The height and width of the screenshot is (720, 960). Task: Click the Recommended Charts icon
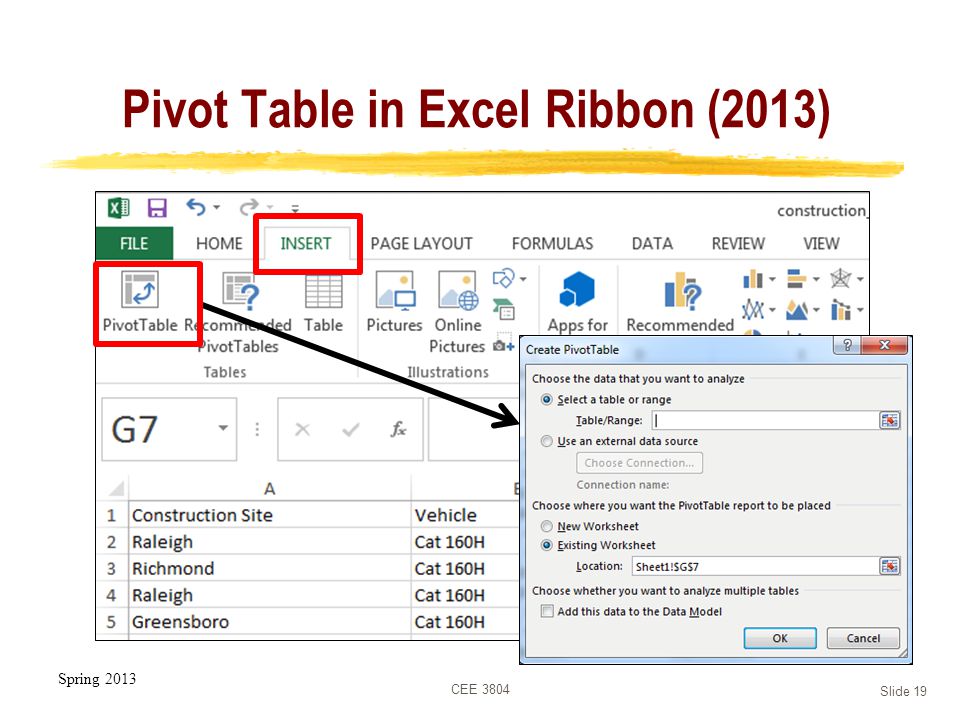click(683, 291)
